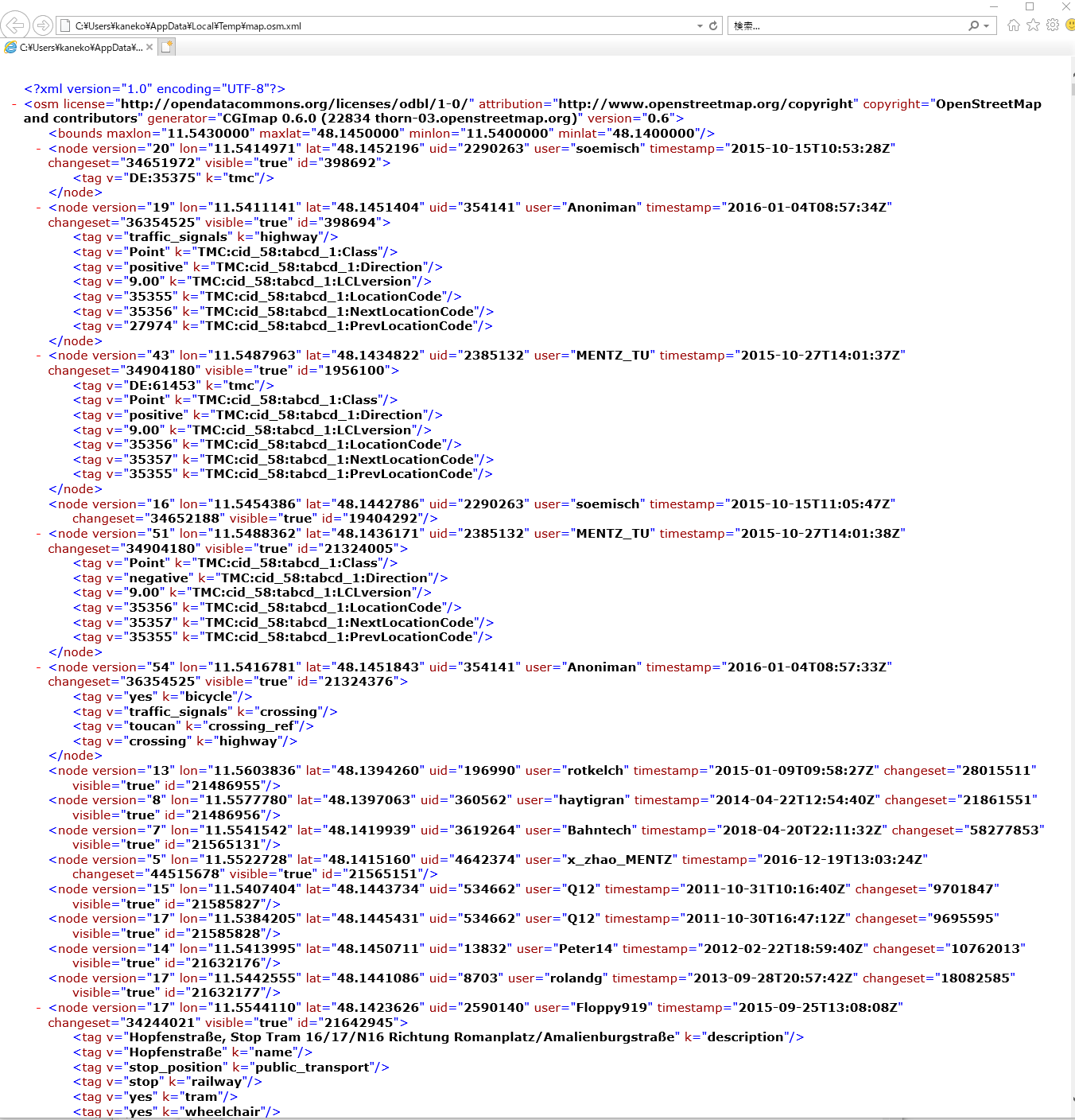Click the xml version="1.0" declaration line
Image resolution: width=1075 pixels, height=1120 pixels.
point(154,89)
